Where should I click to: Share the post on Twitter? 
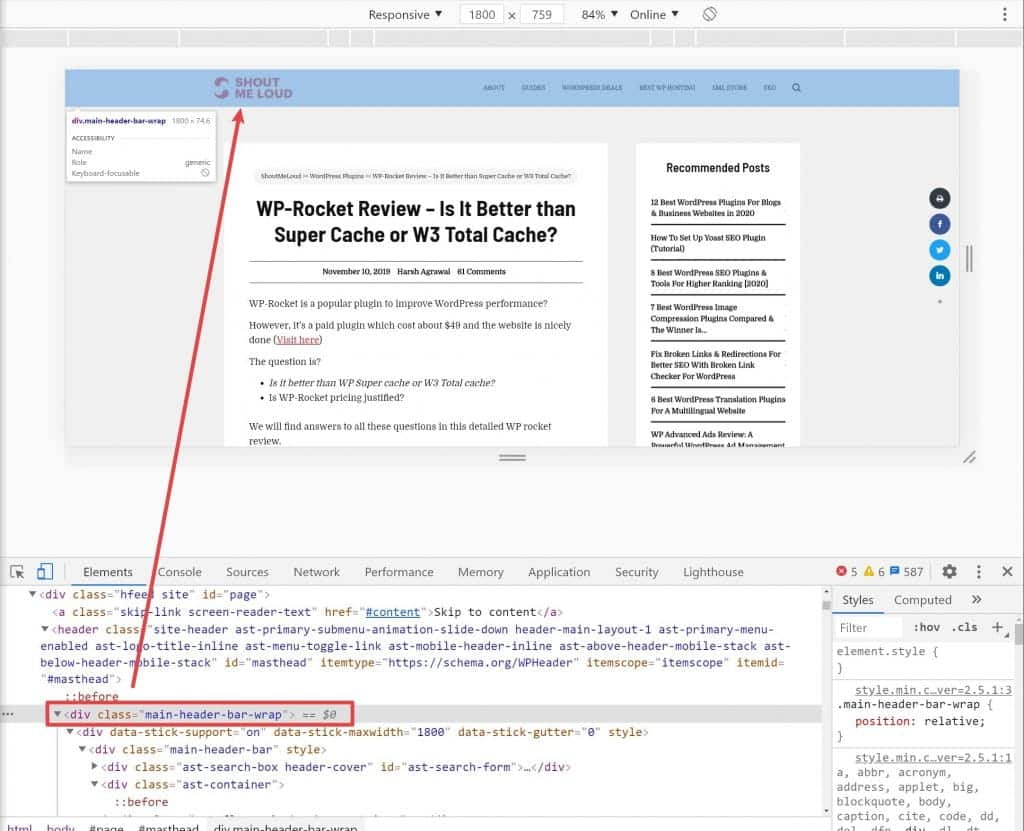pos(939,250)
